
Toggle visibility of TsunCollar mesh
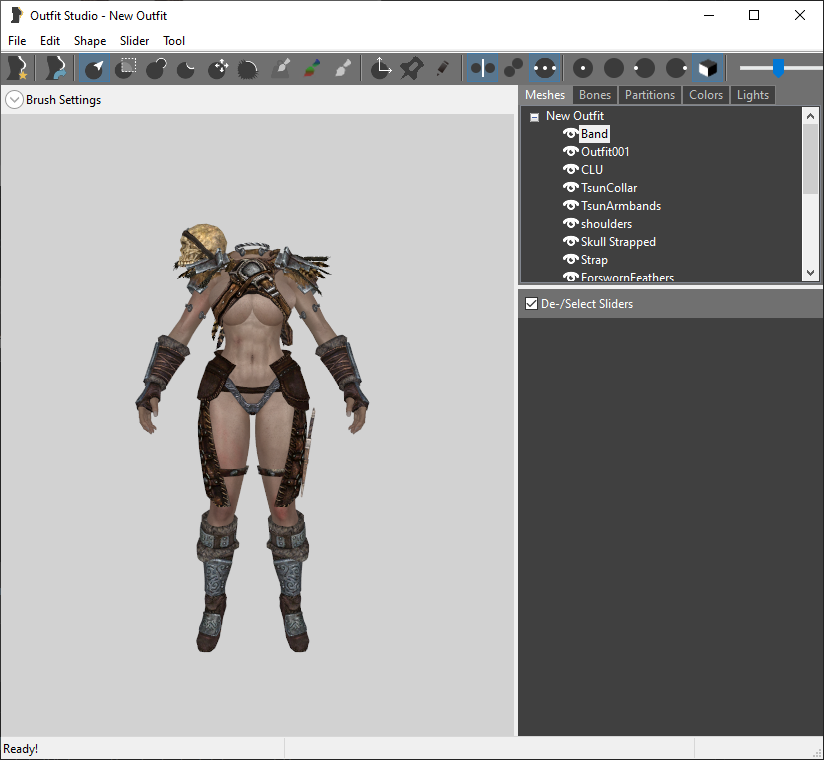[x=570, y=187]
